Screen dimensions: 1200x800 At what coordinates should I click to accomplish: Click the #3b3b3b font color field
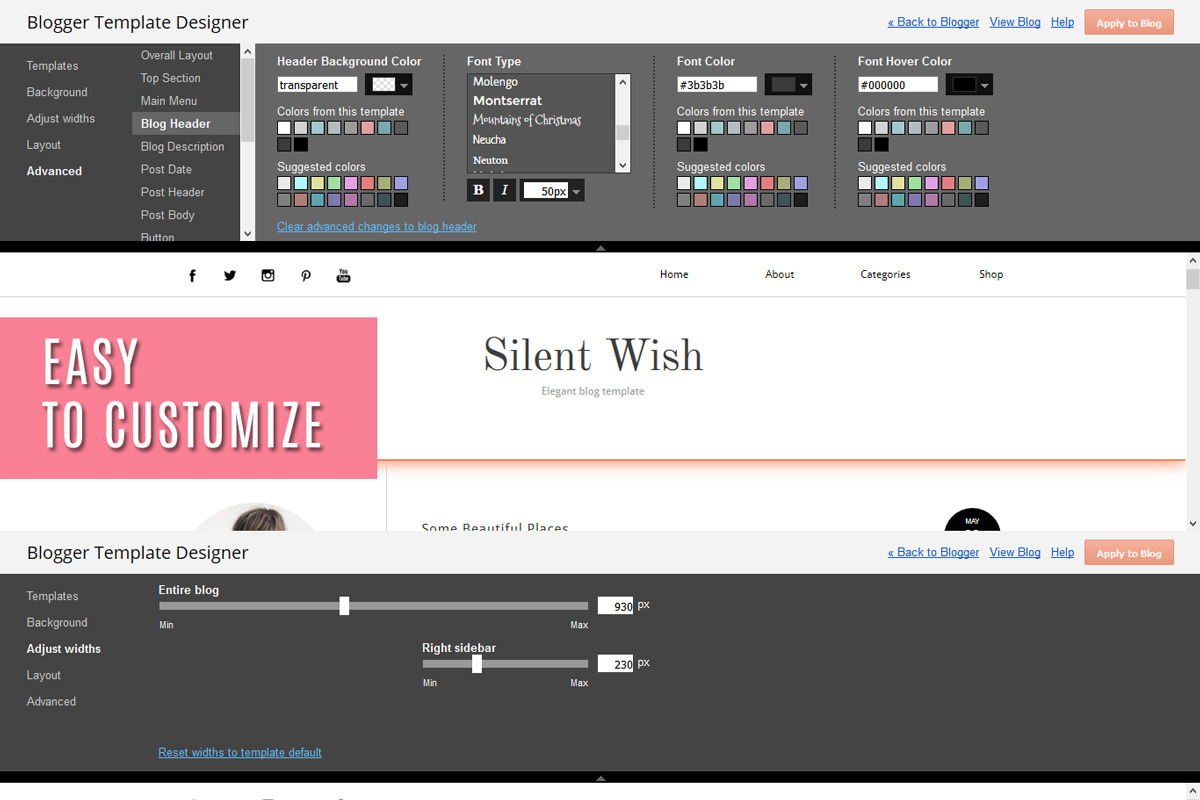717,85
